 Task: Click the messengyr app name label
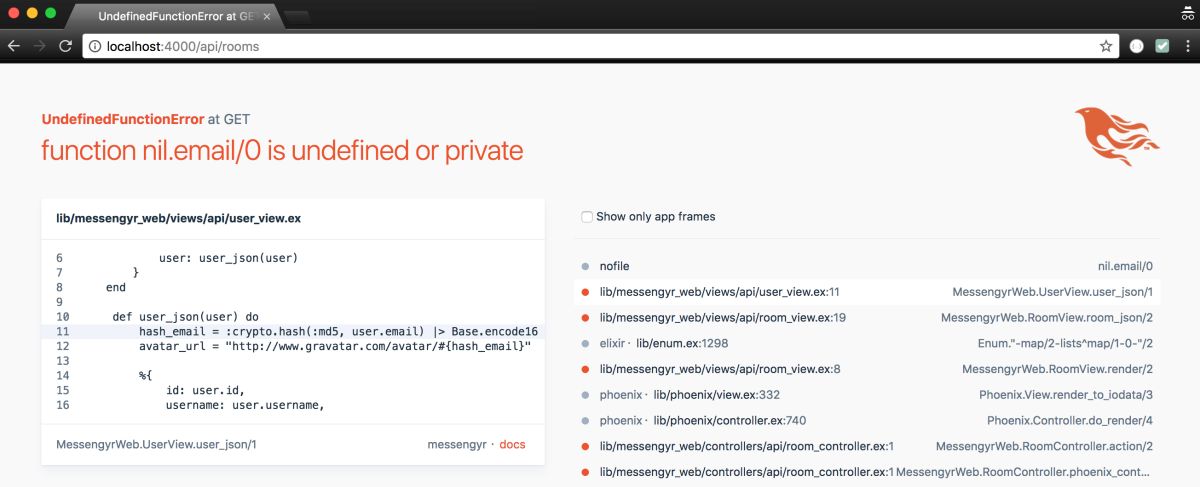click(x=456, y=445)
